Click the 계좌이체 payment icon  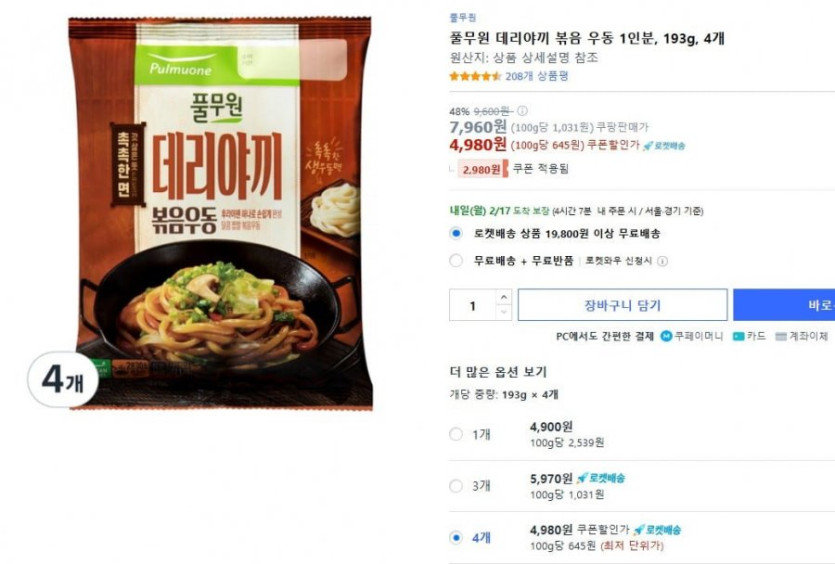781,337
